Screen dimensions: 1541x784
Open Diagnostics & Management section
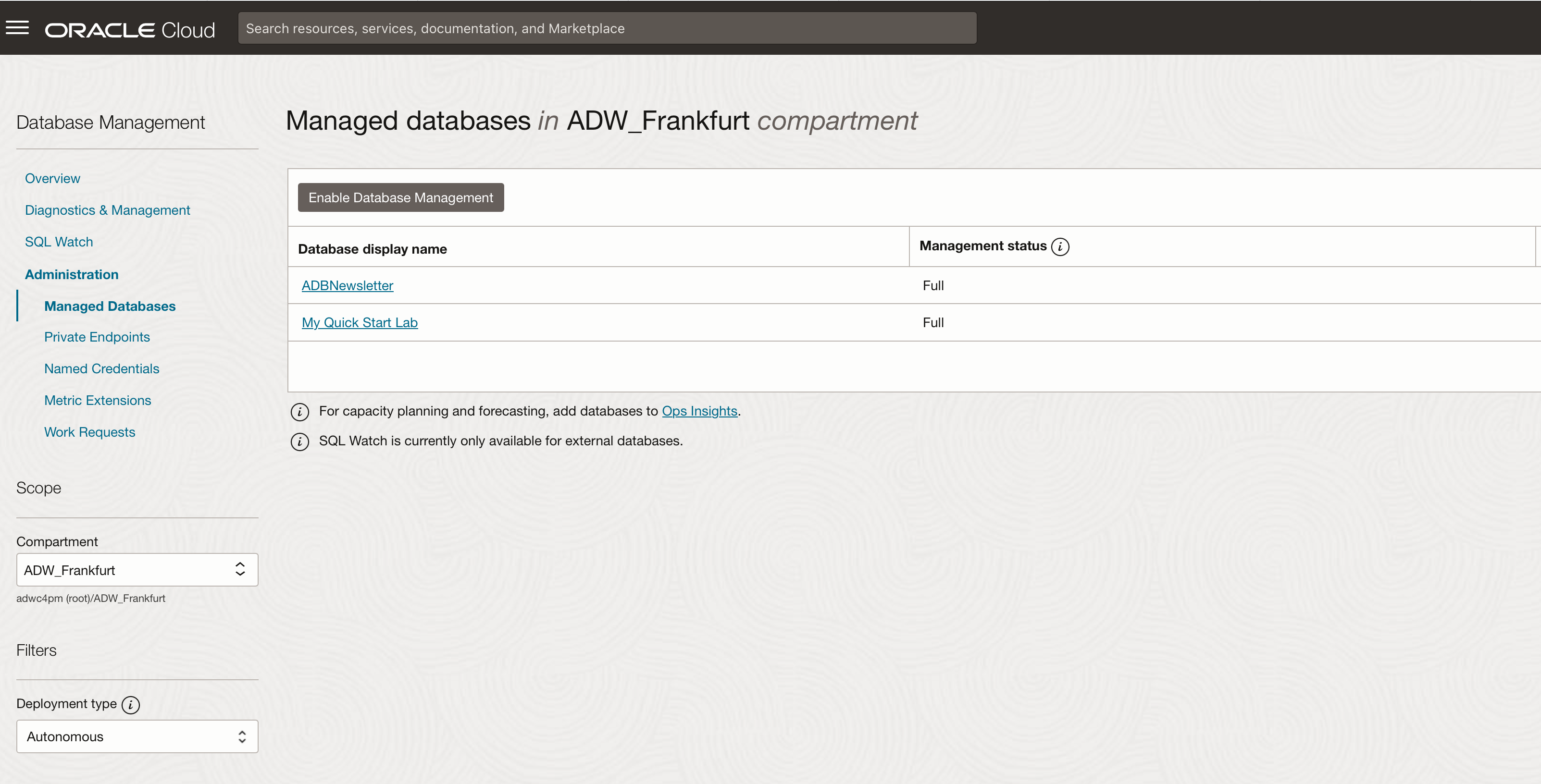point(107,210)
